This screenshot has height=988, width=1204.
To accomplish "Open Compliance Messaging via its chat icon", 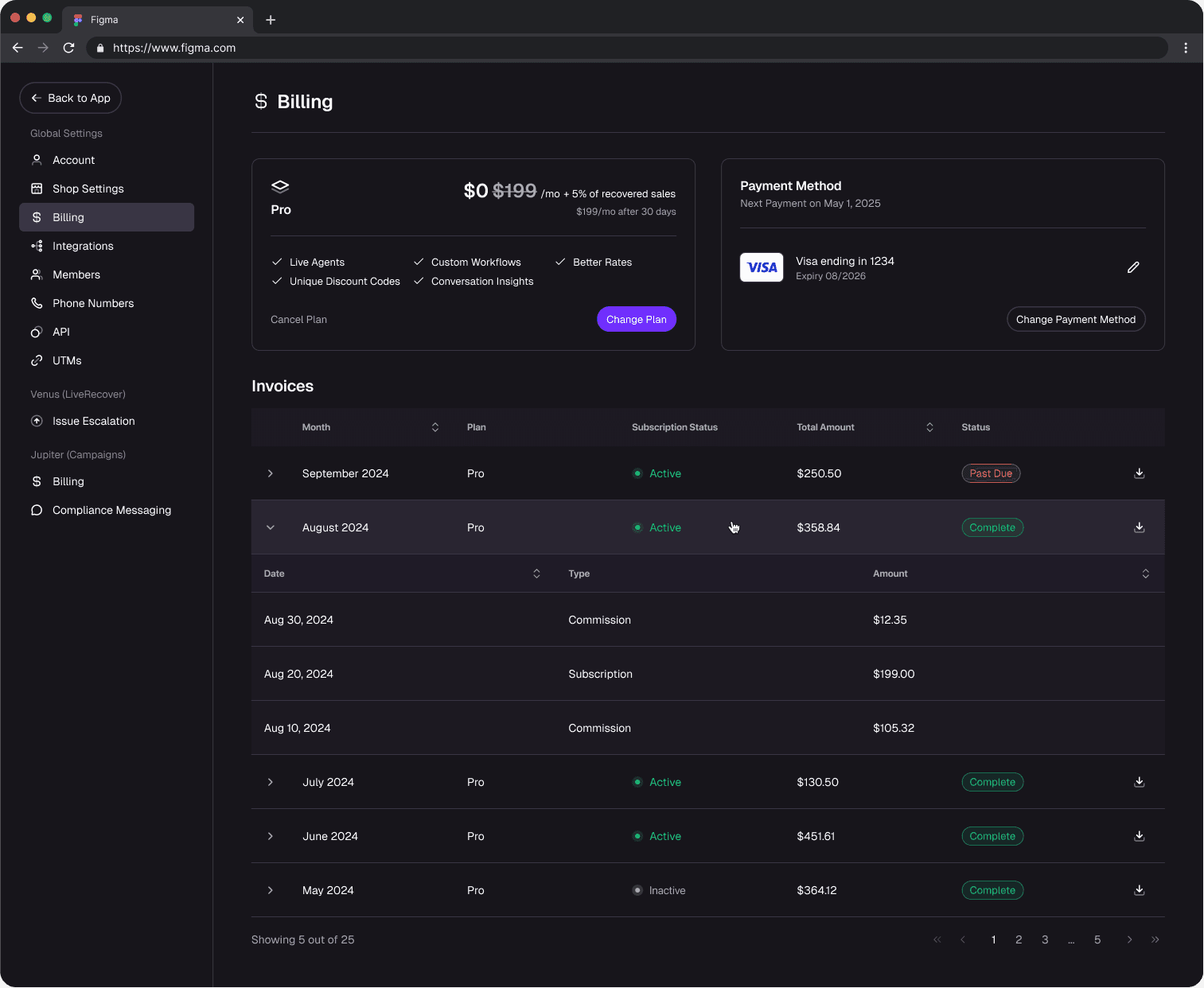I will (x=37, y=510).
